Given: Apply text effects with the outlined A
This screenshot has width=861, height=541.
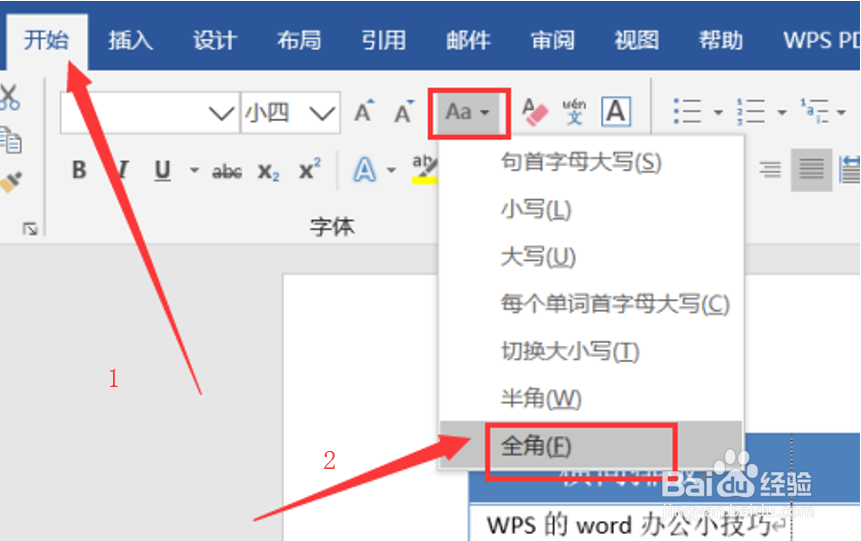Looking at the screenshot, I should coord(365,170).
